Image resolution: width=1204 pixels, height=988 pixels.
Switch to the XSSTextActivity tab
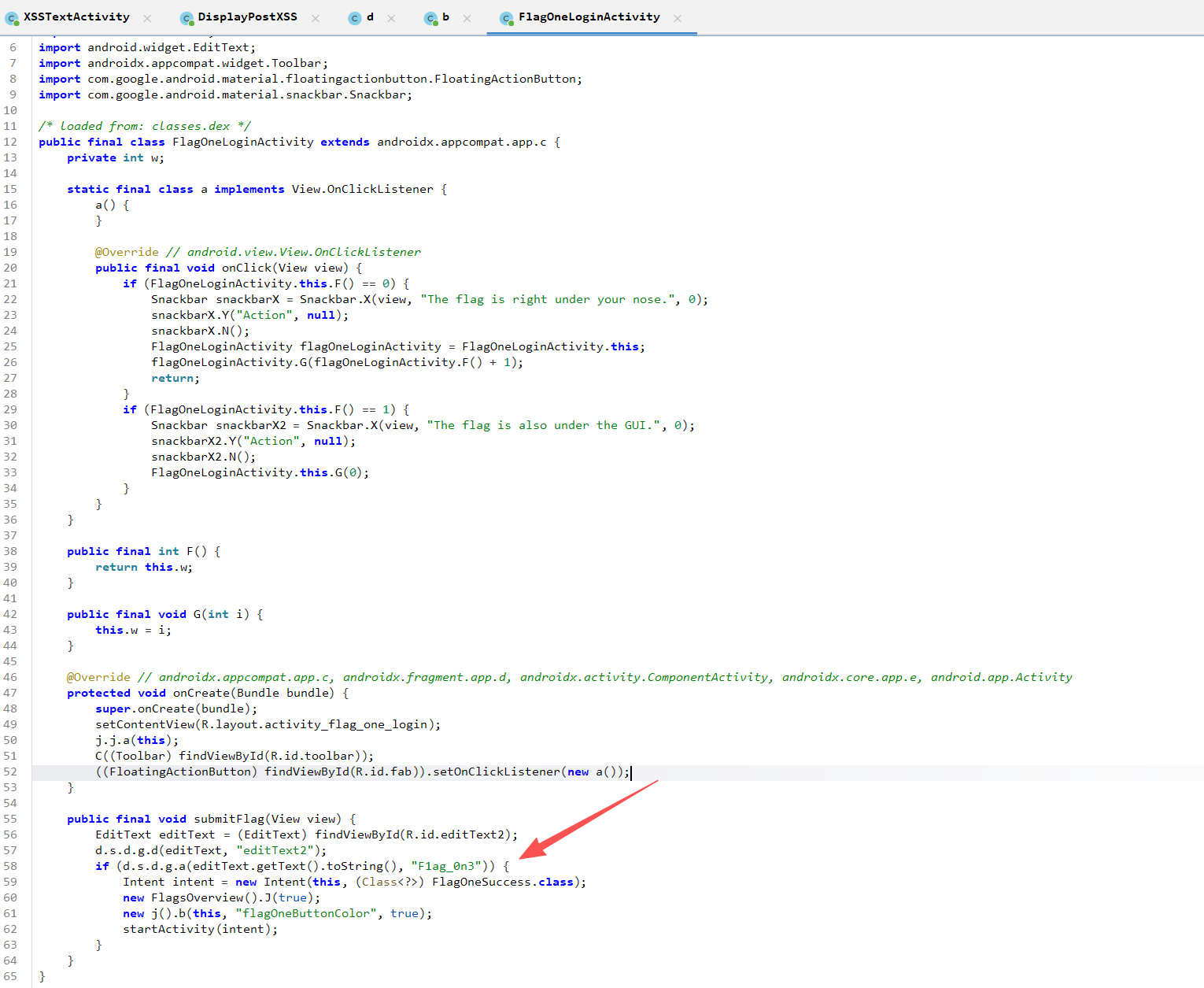(76, 17)
